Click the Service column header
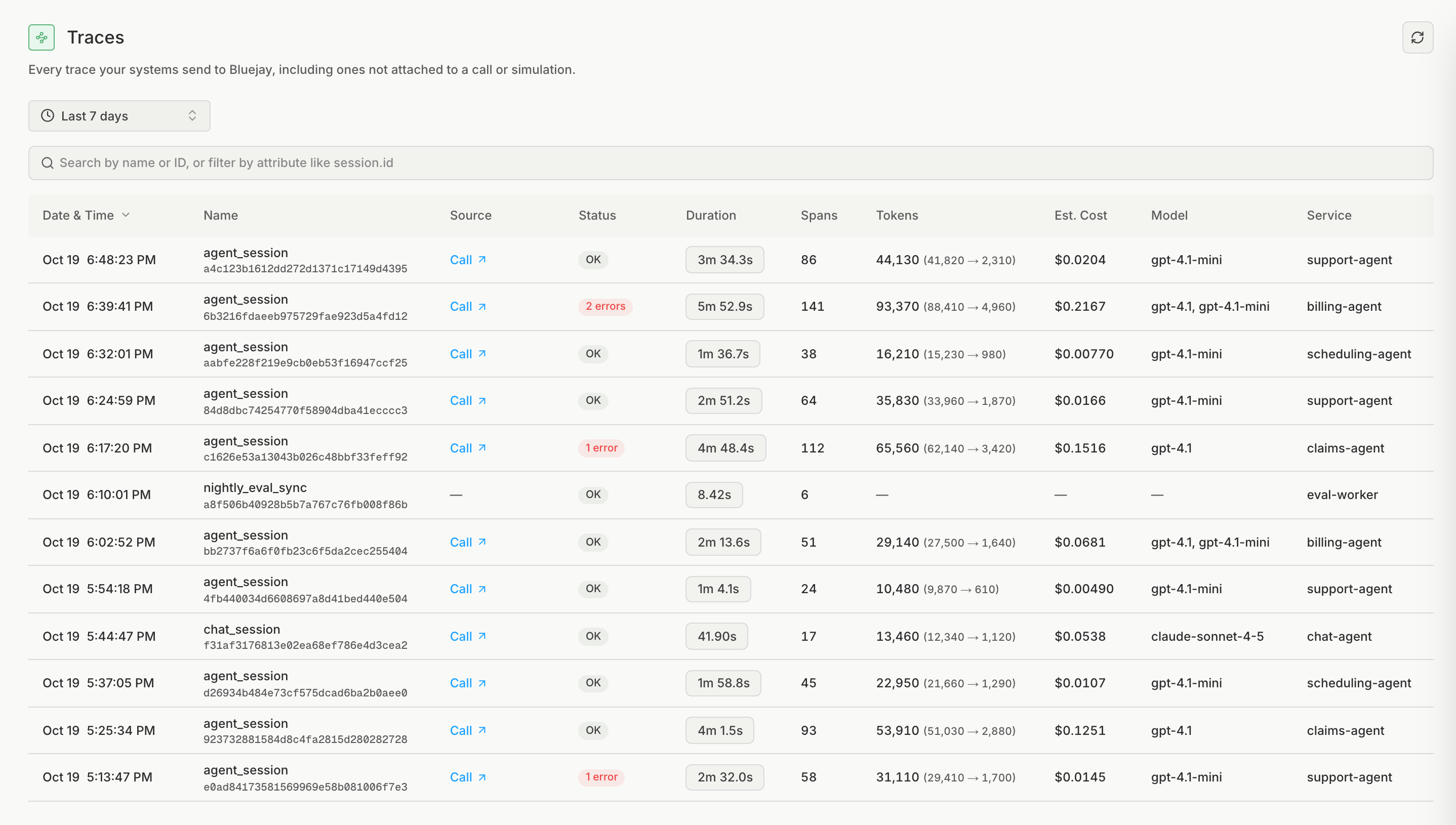This screenshot has height=825, width=1456. tap(1328, 215)
